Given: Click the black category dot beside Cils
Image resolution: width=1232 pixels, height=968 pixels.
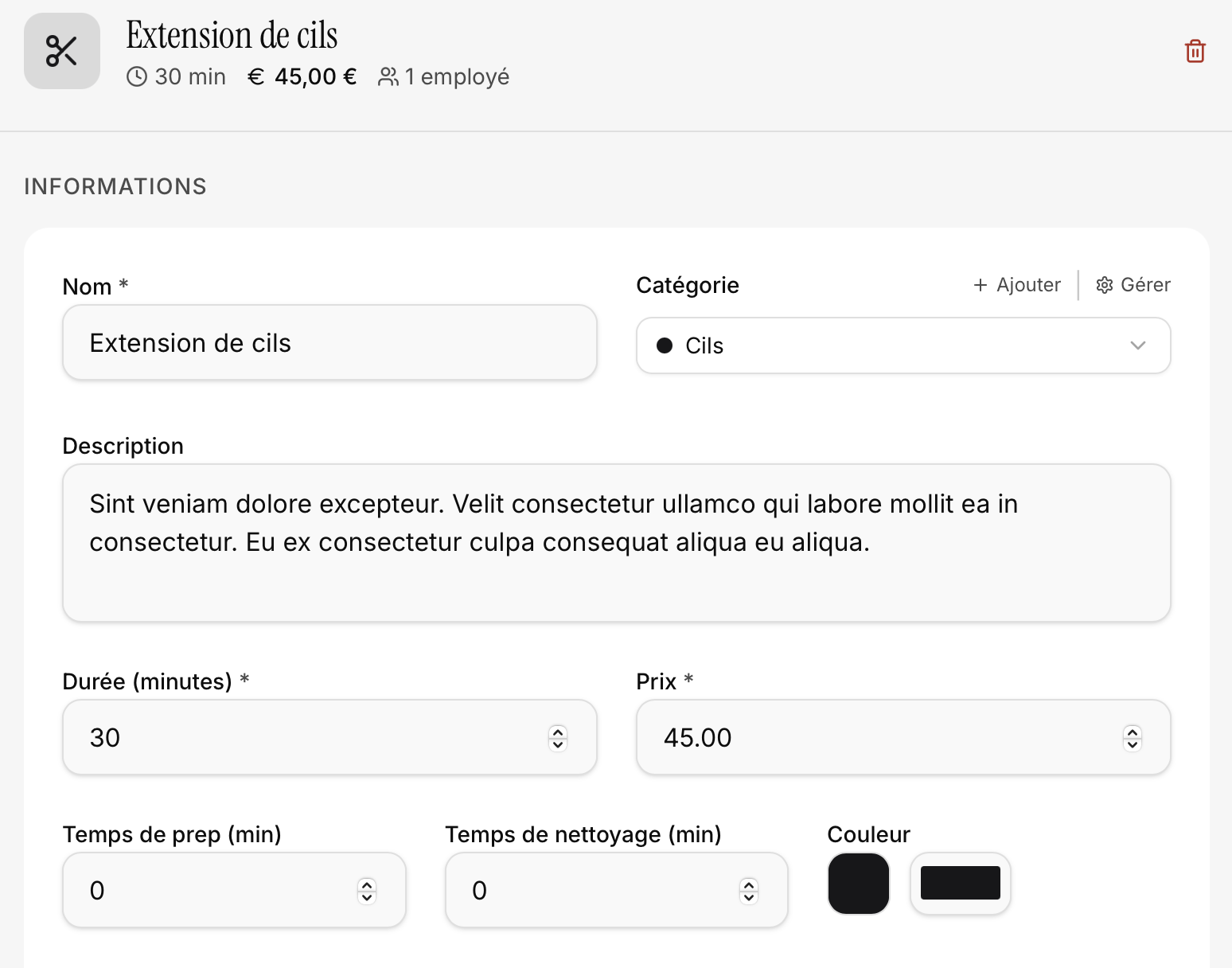Looking at the screenshot, I should [x=665, y=345].
